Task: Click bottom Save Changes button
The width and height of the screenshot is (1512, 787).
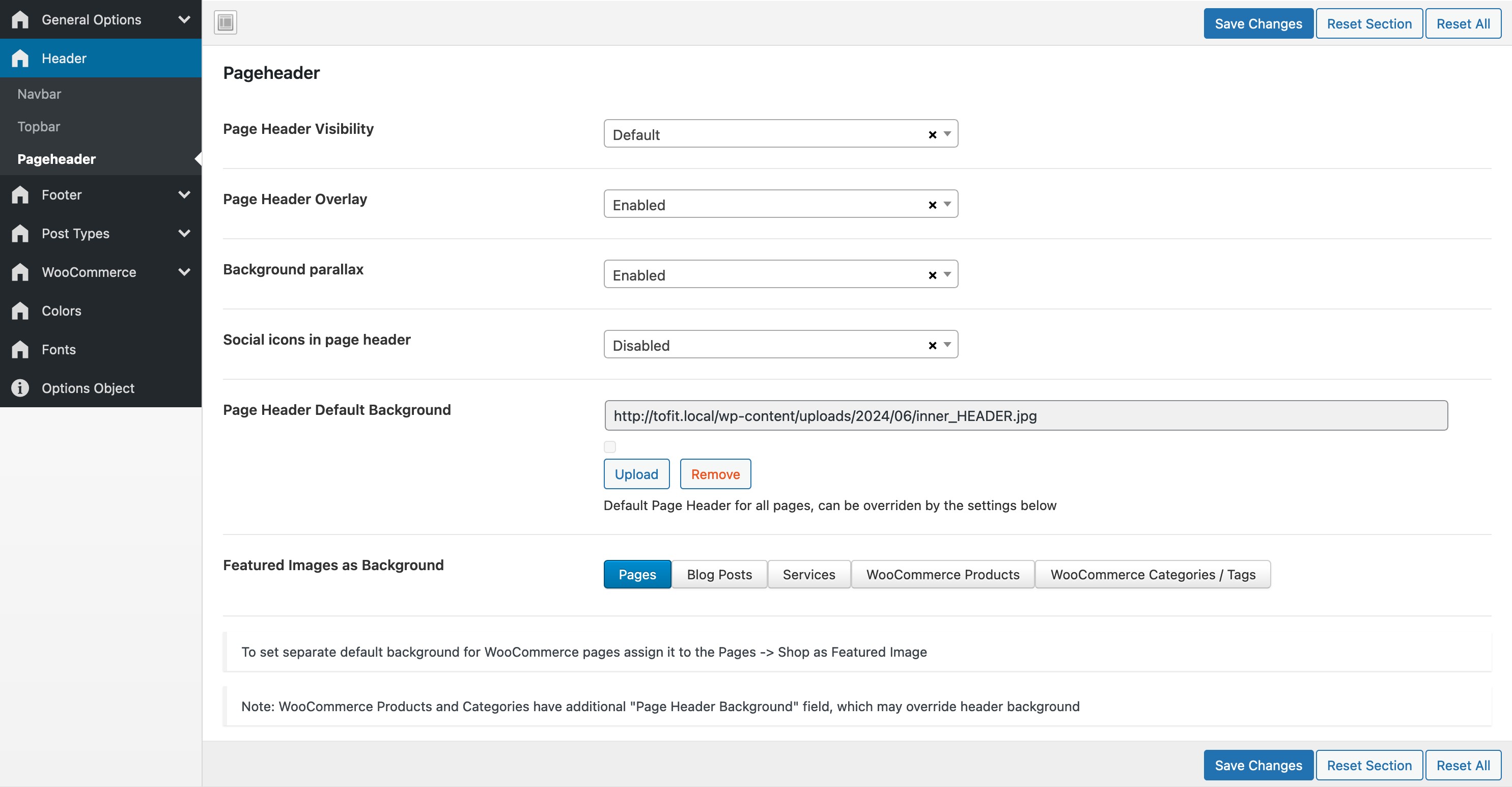Action: coord(1258,765)
